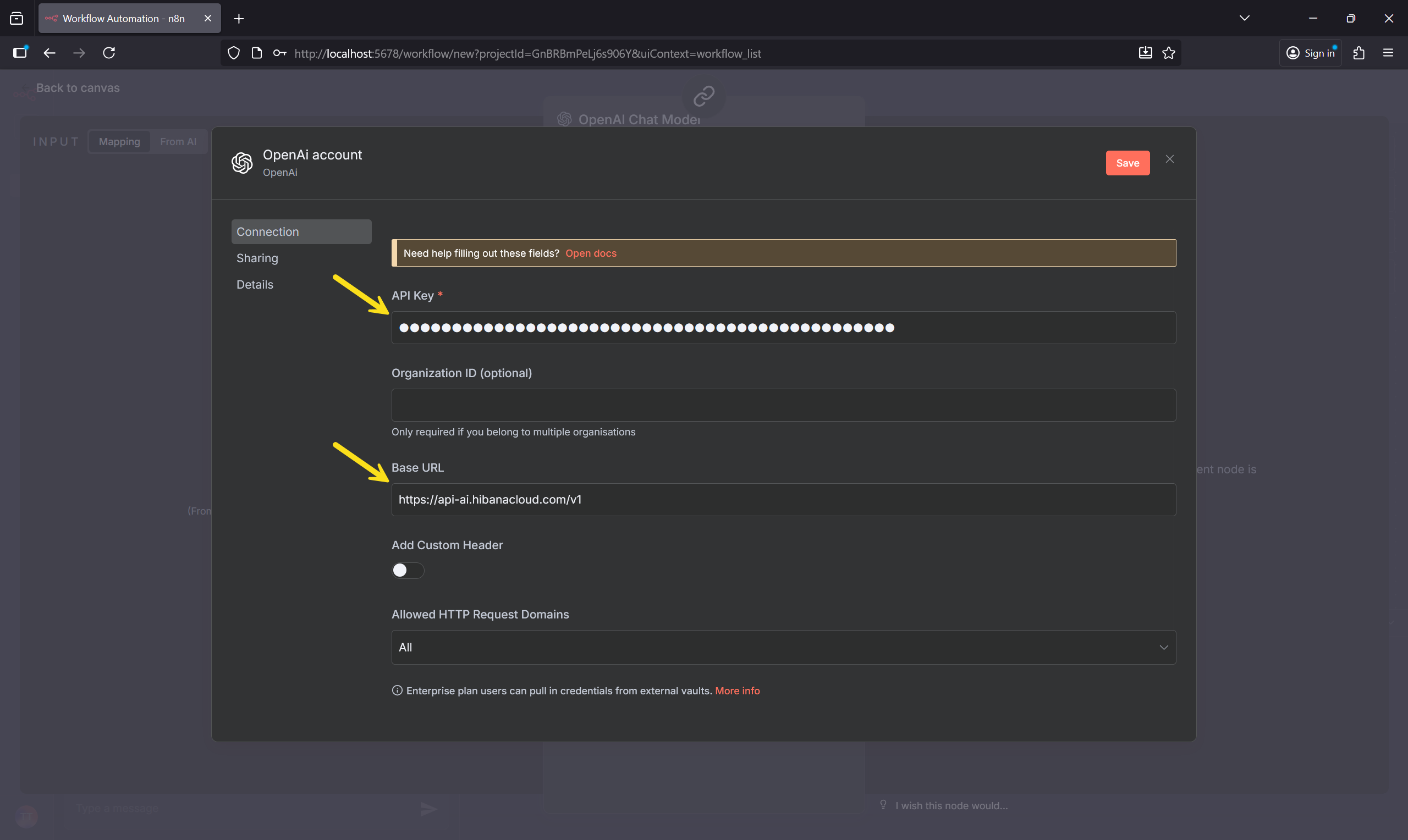Open the tracking protection shield icon

pyautogui.click(x=234, y=53)
